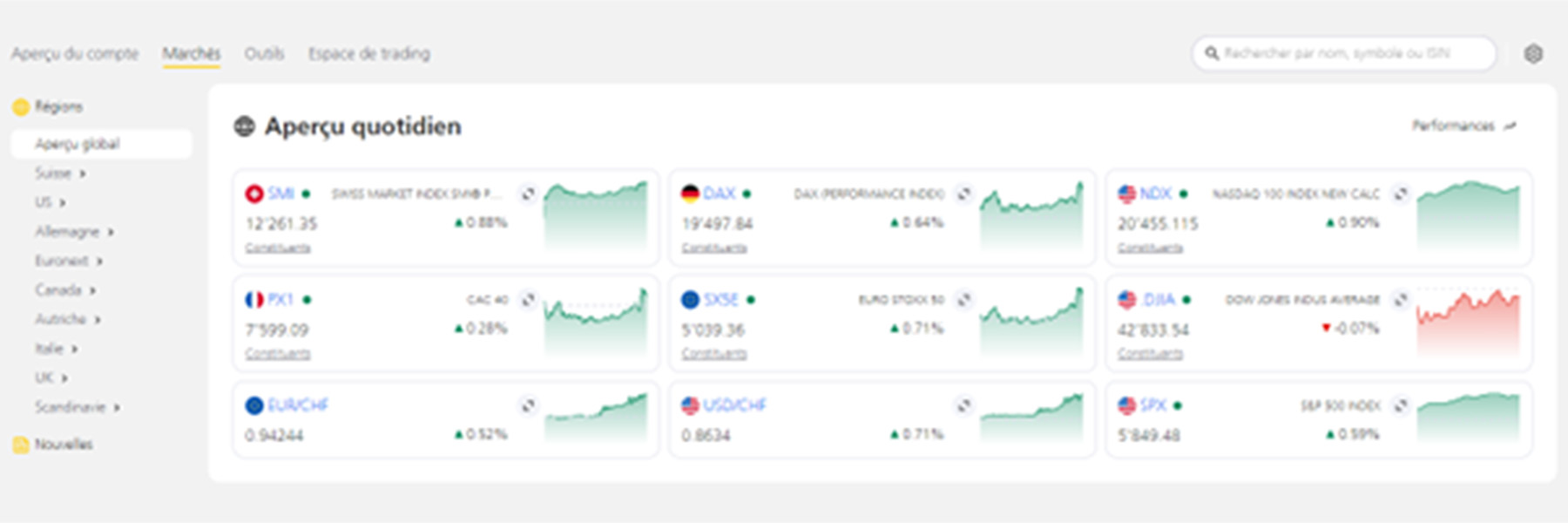Open the NDX symbol link

[x=1156, y=194]
